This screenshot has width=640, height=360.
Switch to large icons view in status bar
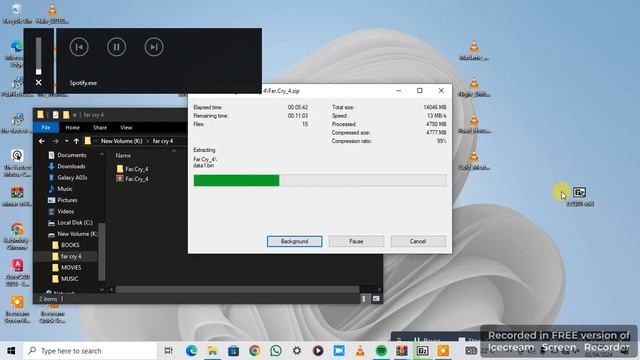coord(376,299)
